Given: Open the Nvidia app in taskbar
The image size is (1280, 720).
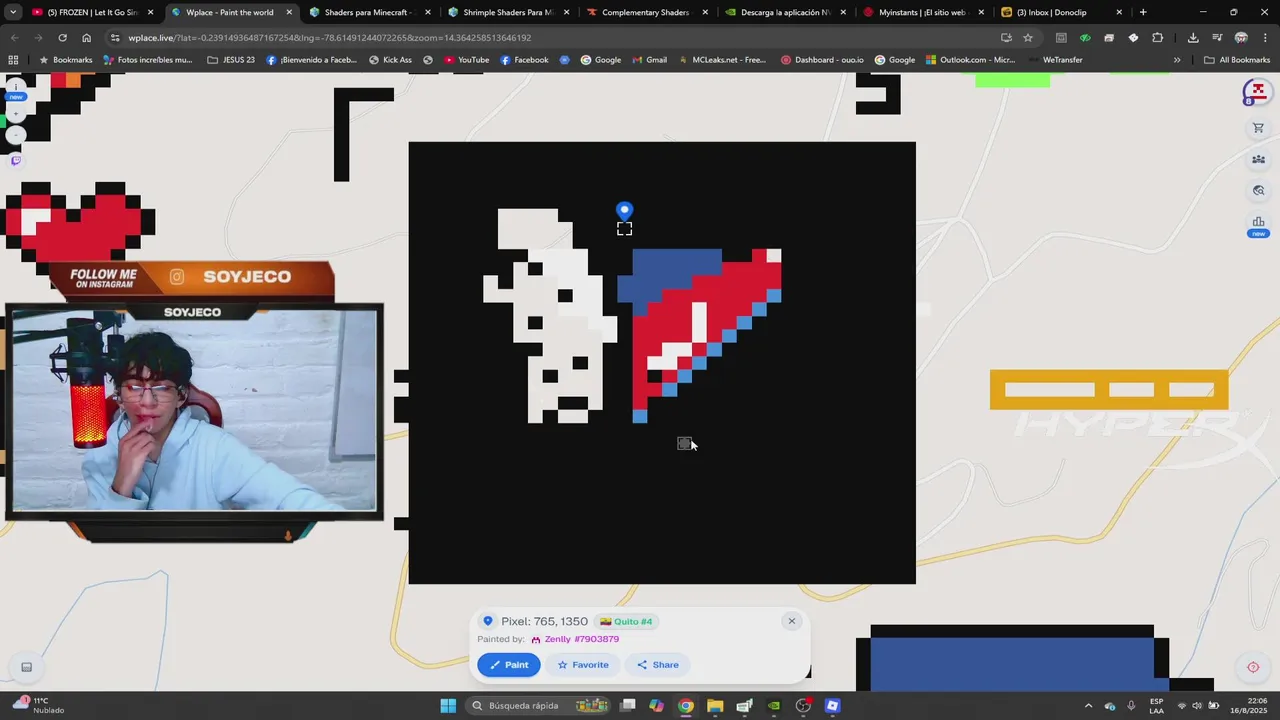Looking at the screenshot, I should coord(774,706).
